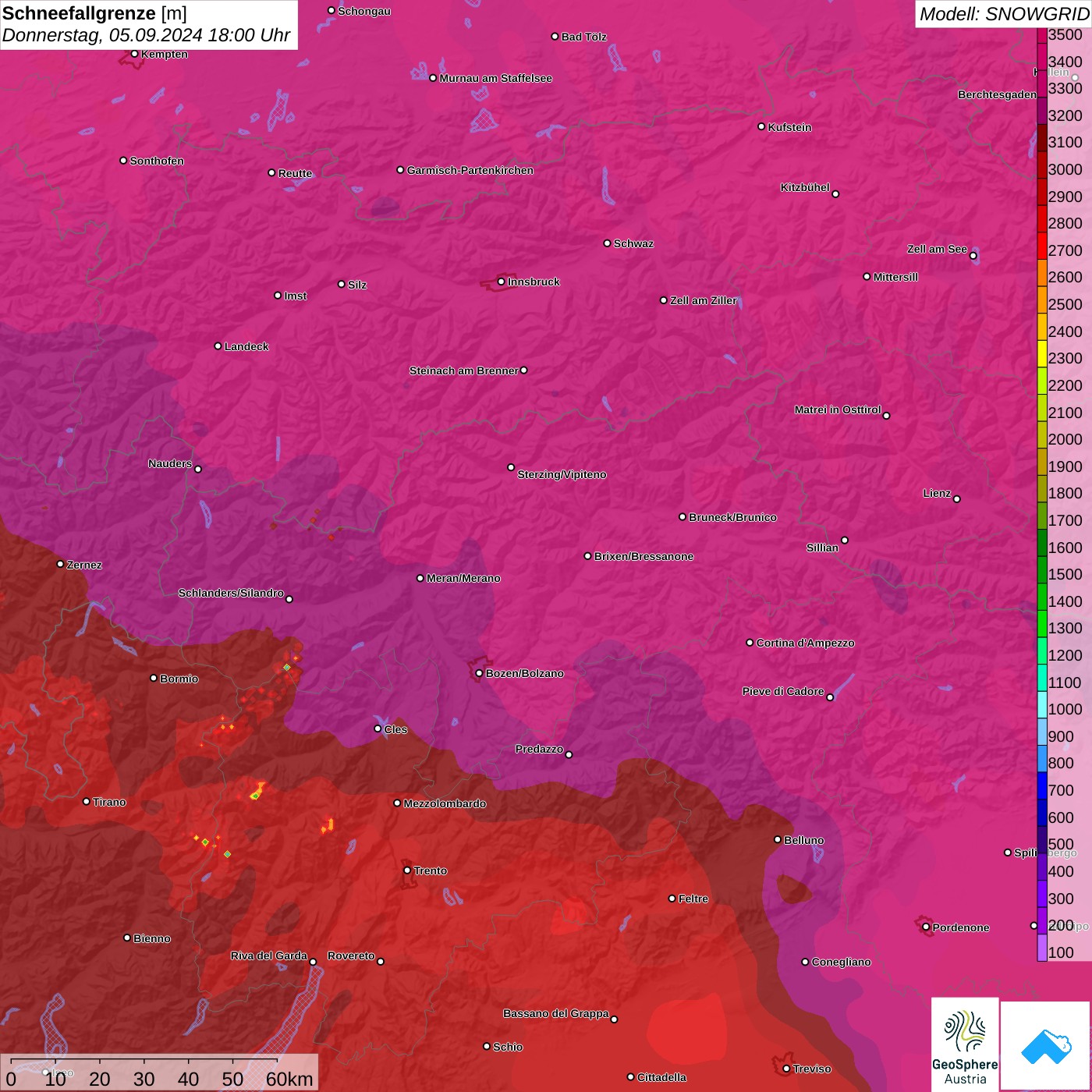The image size is (1092, 1092).
Task: Click the Feltre marker dot
Action: pyautogui.click(x=672, y=899)
